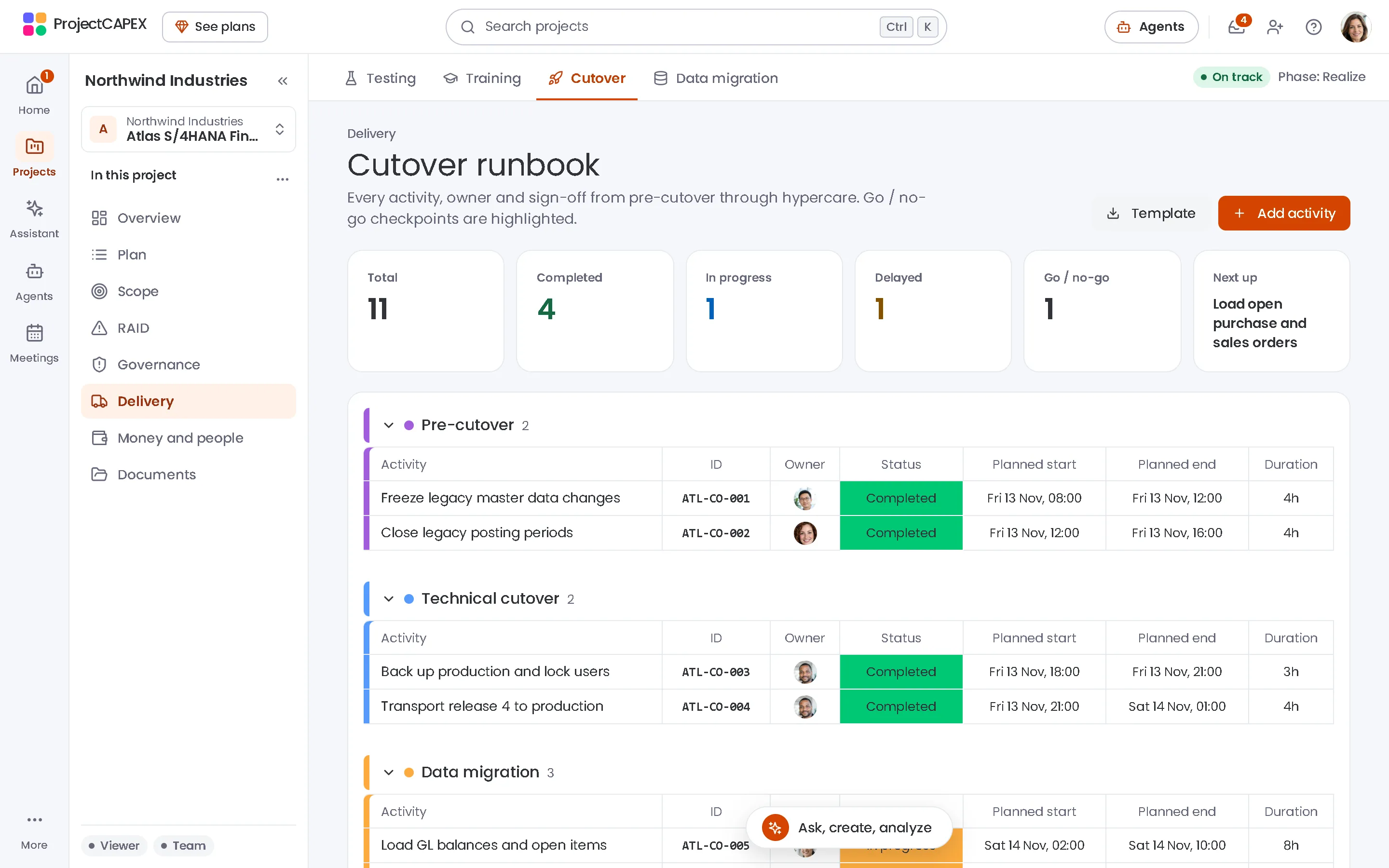Open activity Transport release 4 to production
Image resolution: width=1389 pixels, height=868 pixels.
492,706
